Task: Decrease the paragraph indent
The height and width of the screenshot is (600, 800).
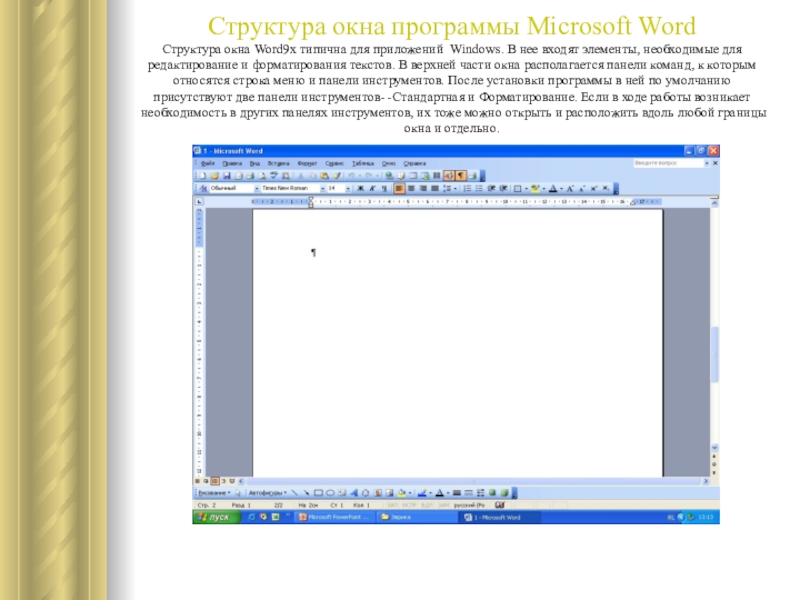Action: [x=491, y=188]
